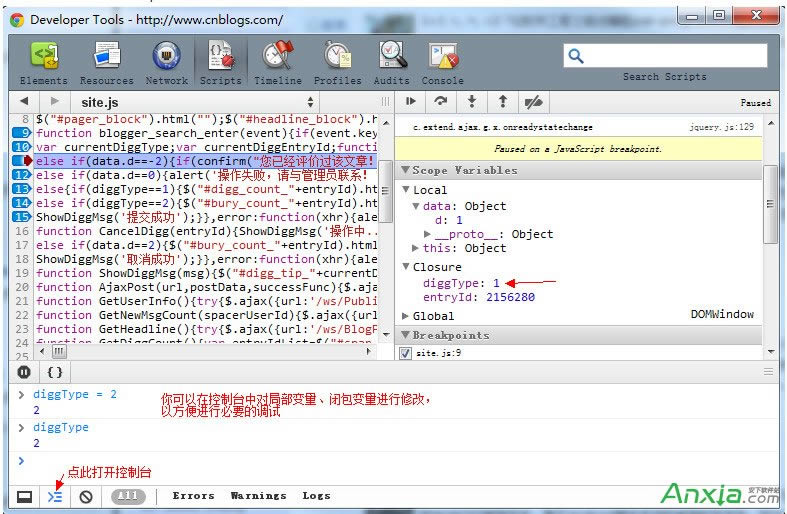Toggle the current paused line breakpoint
The width and height of the screenshot is (787, 514).
22,161
